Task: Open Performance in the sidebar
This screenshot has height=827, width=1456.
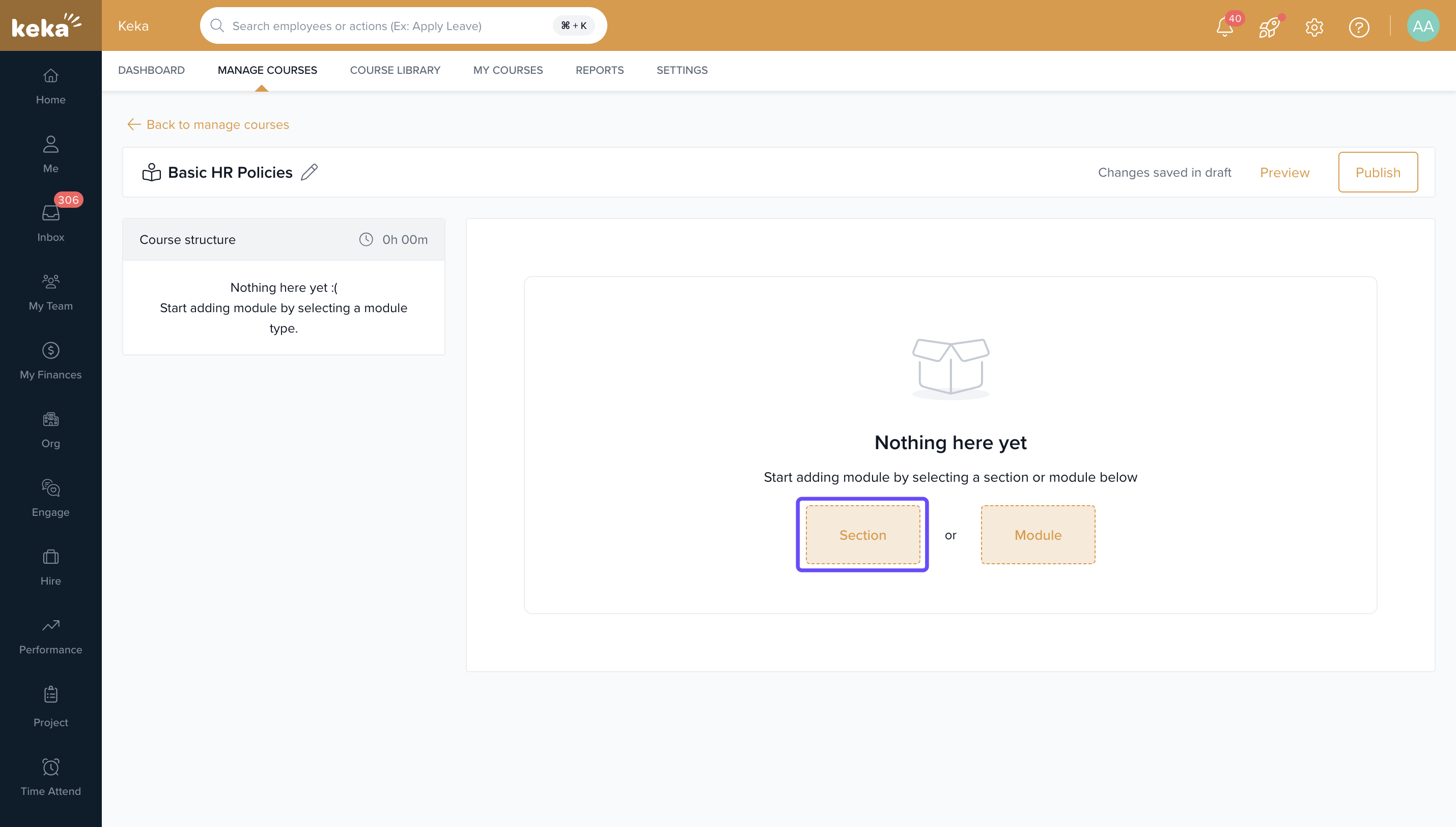Action: (x=50, y=635)
